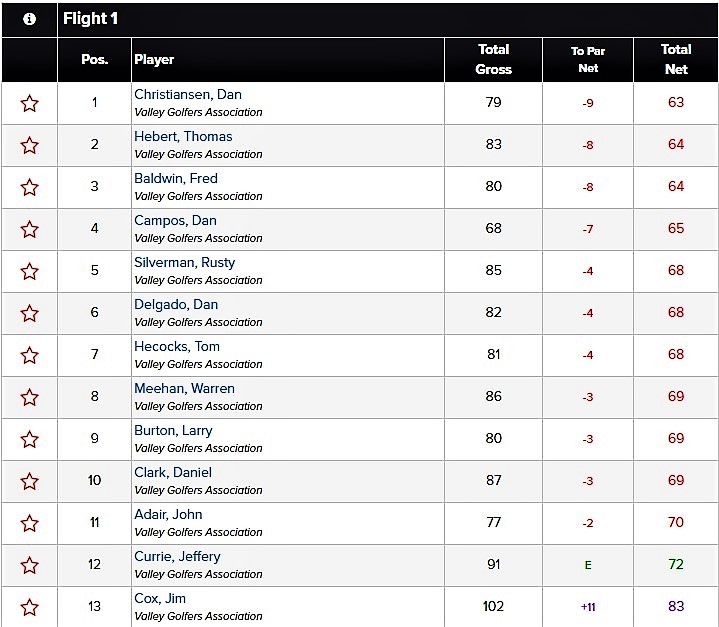
Task: Click the info icon beside Flight 1
Action: coord(29,19)
